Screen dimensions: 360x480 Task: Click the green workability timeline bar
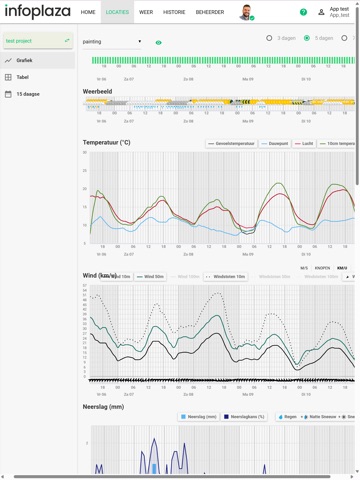(223, 60)
